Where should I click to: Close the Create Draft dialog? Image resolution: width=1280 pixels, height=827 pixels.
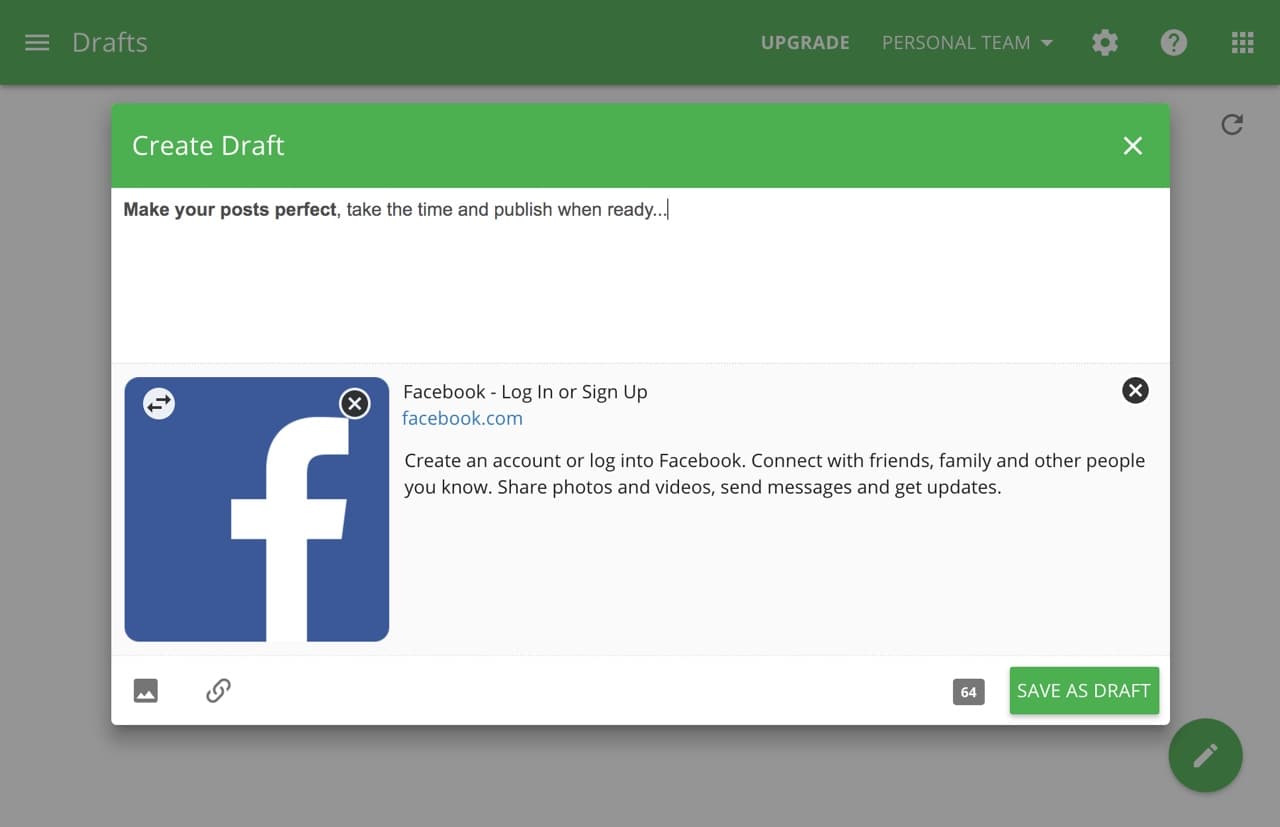[x=1133, y=146]
